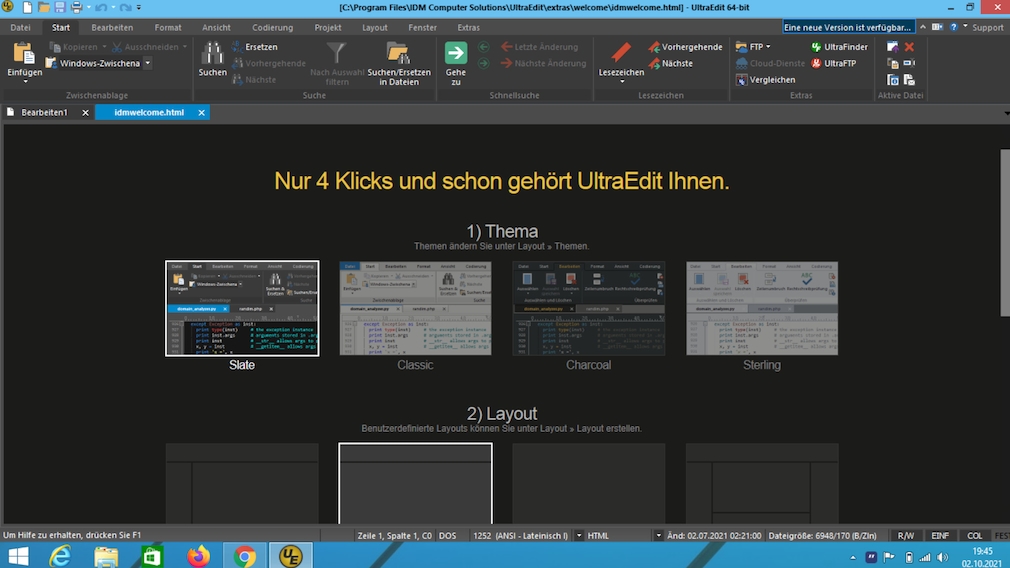Click the Kopieren copy icon
This screenshot has width=1010, height=568.
coord(55,47)
